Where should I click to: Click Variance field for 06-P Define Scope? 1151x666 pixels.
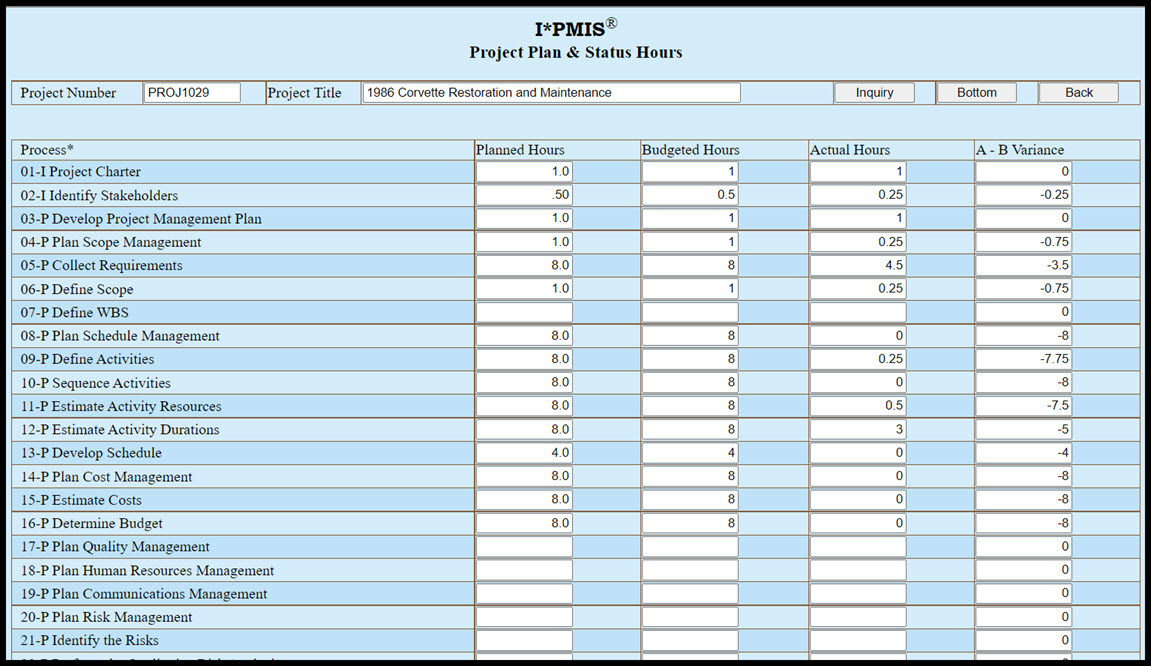pos(1023,289)
